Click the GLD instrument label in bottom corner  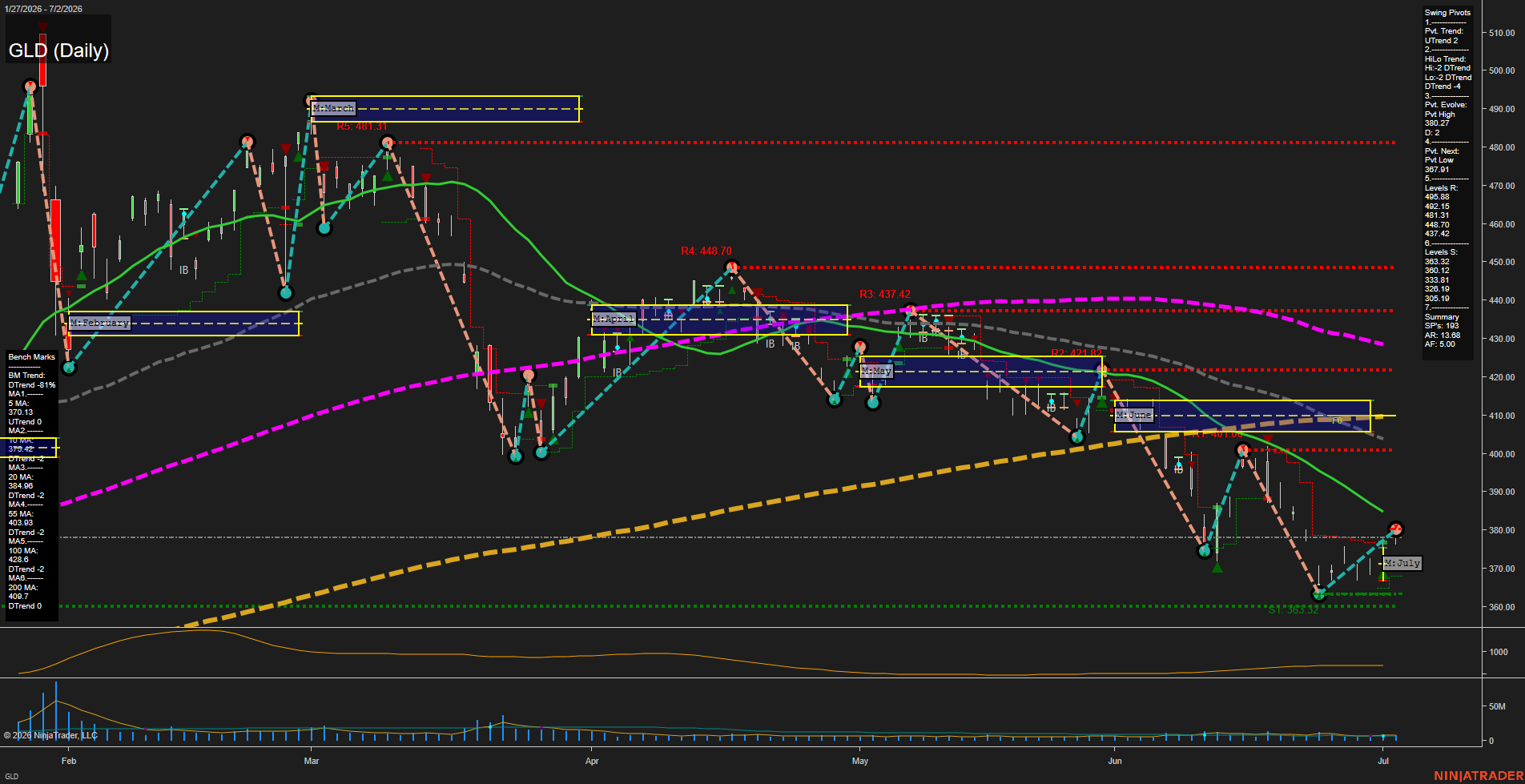pos(12,777)
